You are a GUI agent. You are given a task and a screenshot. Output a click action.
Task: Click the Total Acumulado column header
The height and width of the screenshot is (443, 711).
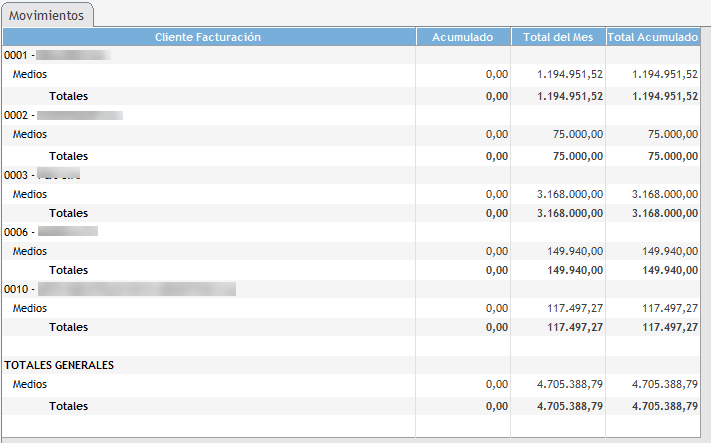tap(653, 37)
